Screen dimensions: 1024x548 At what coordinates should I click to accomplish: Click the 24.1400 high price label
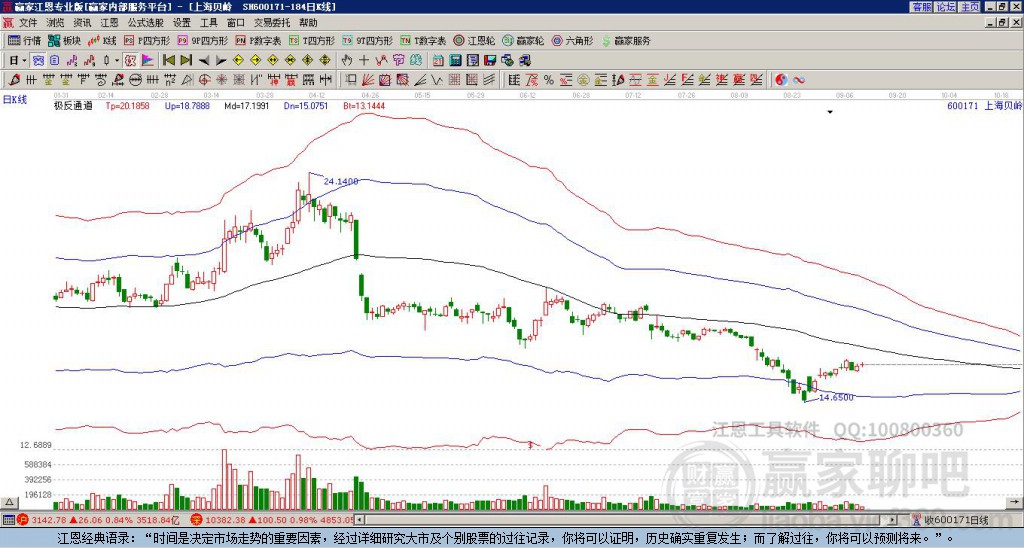(x=341, y=182)
